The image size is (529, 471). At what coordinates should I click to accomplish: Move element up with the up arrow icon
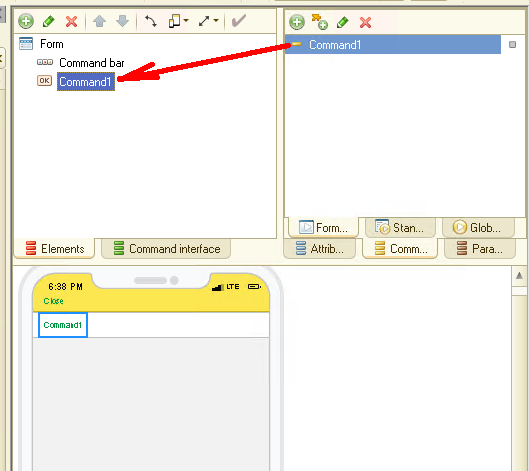99,21
